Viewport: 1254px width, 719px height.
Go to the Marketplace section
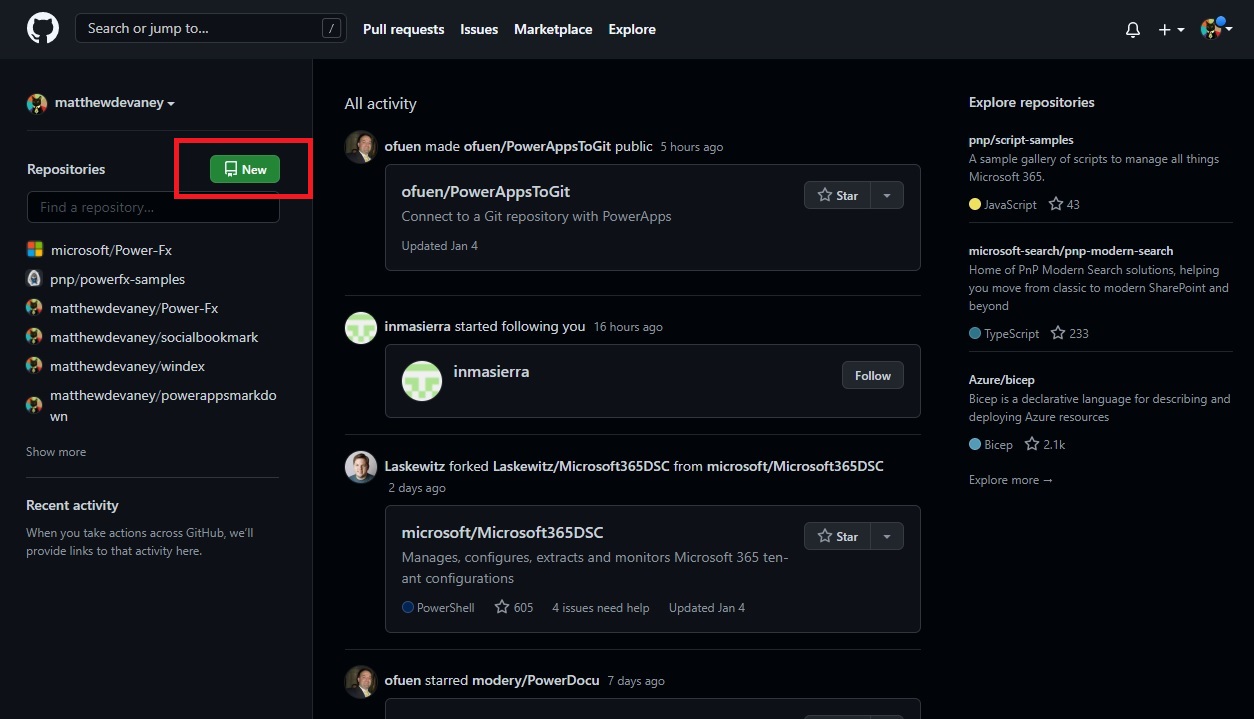(553, 29)
